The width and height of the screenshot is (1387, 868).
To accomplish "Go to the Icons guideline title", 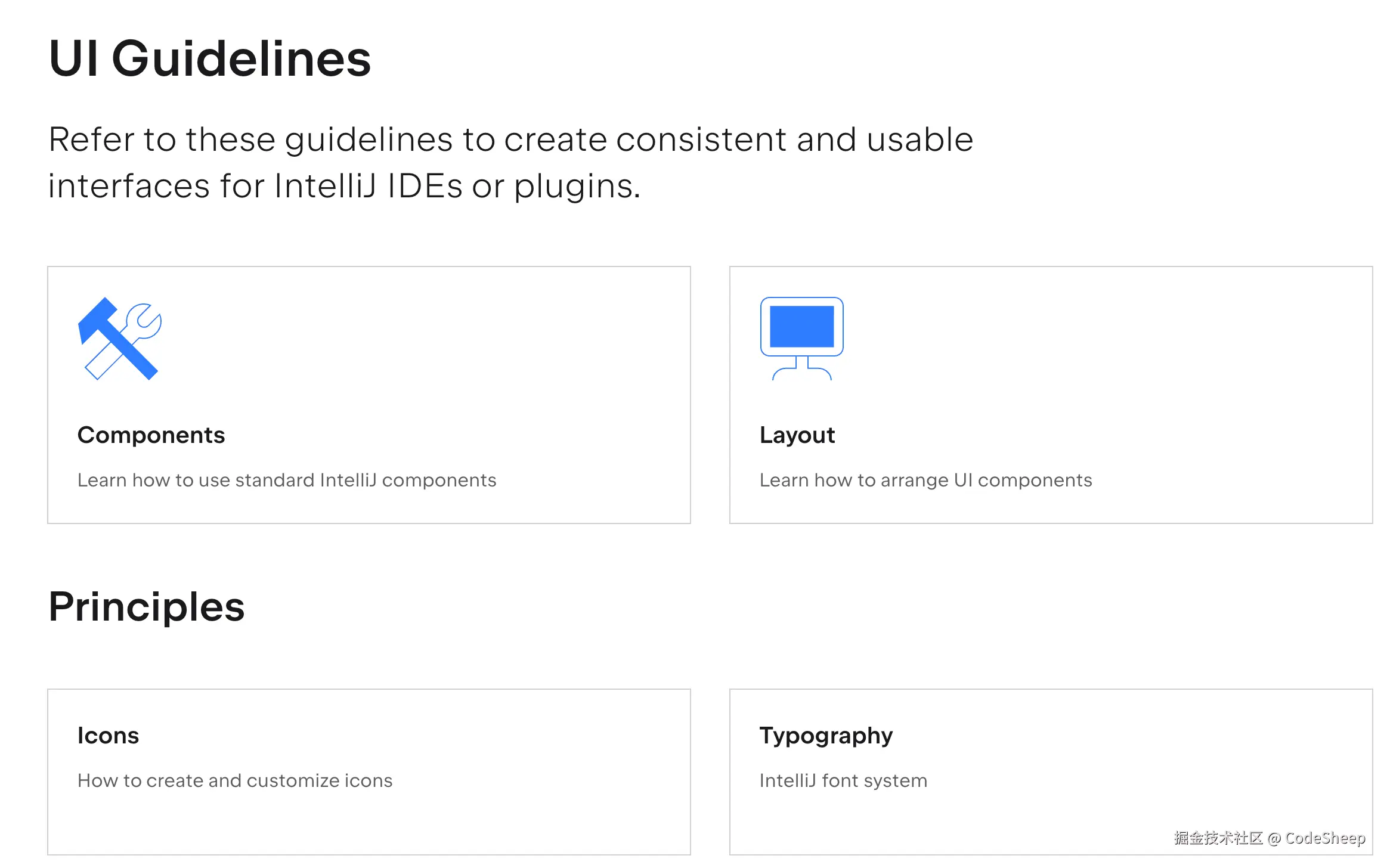I will (108, 736).
